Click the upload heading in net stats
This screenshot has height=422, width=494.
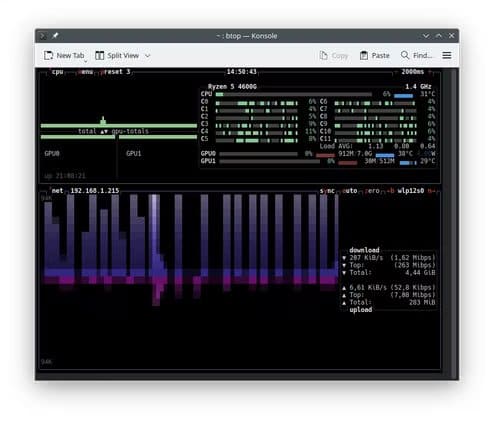(x=361, y=310)
